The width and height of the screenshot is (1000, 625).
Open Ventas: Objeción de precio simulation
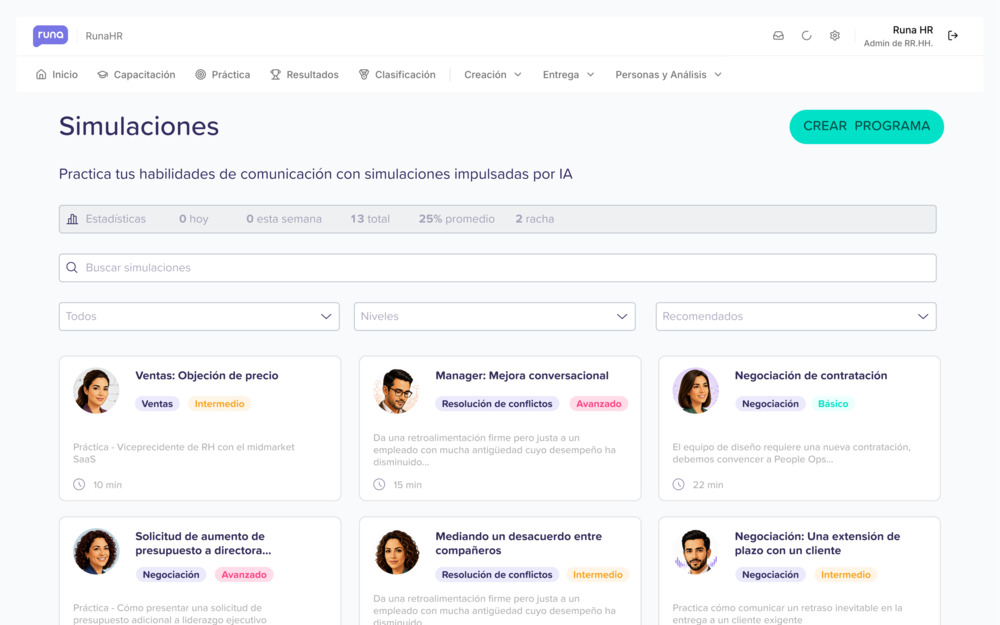(200, 428)
